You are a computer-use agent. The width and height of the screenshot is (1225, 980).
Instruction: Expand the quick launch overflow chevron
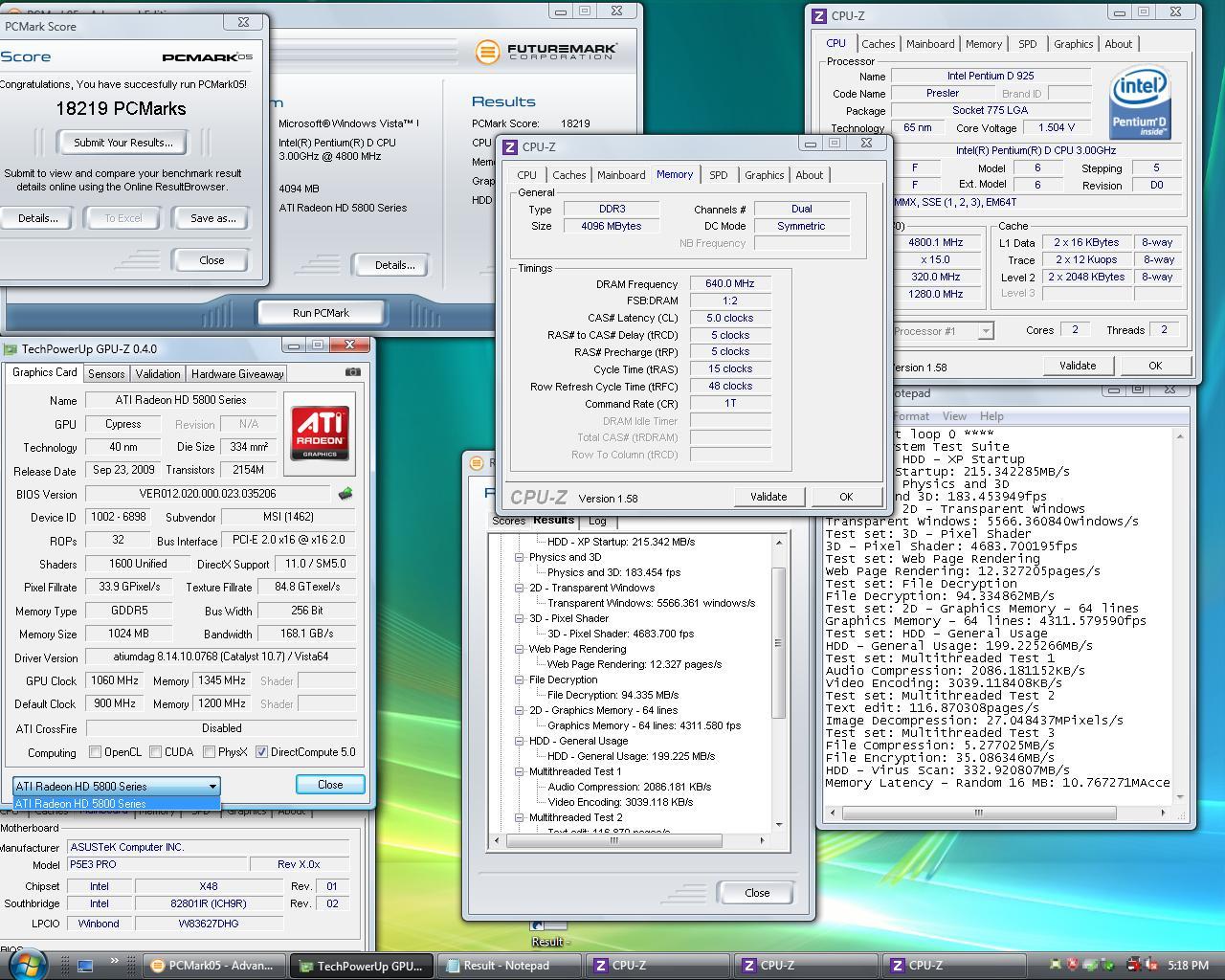point(115,962)
